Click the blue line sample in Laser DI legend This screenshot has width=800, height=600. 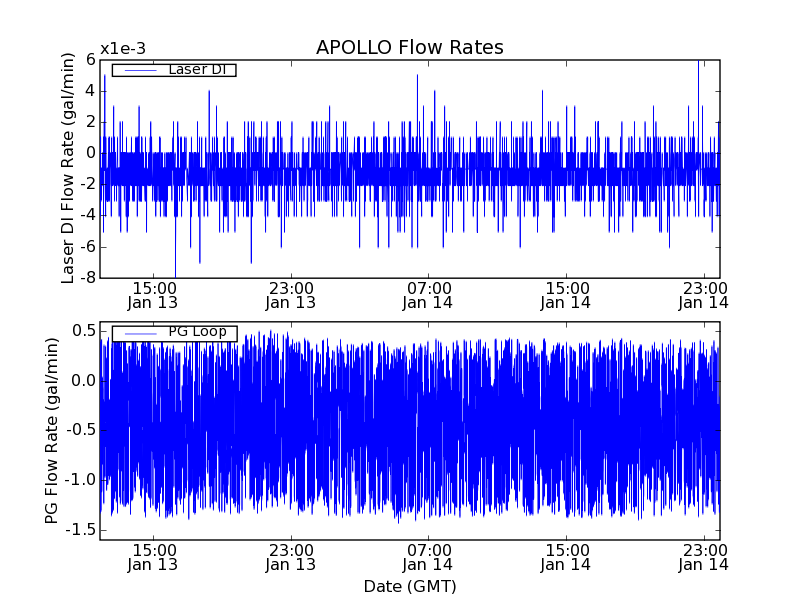(138, 70)
